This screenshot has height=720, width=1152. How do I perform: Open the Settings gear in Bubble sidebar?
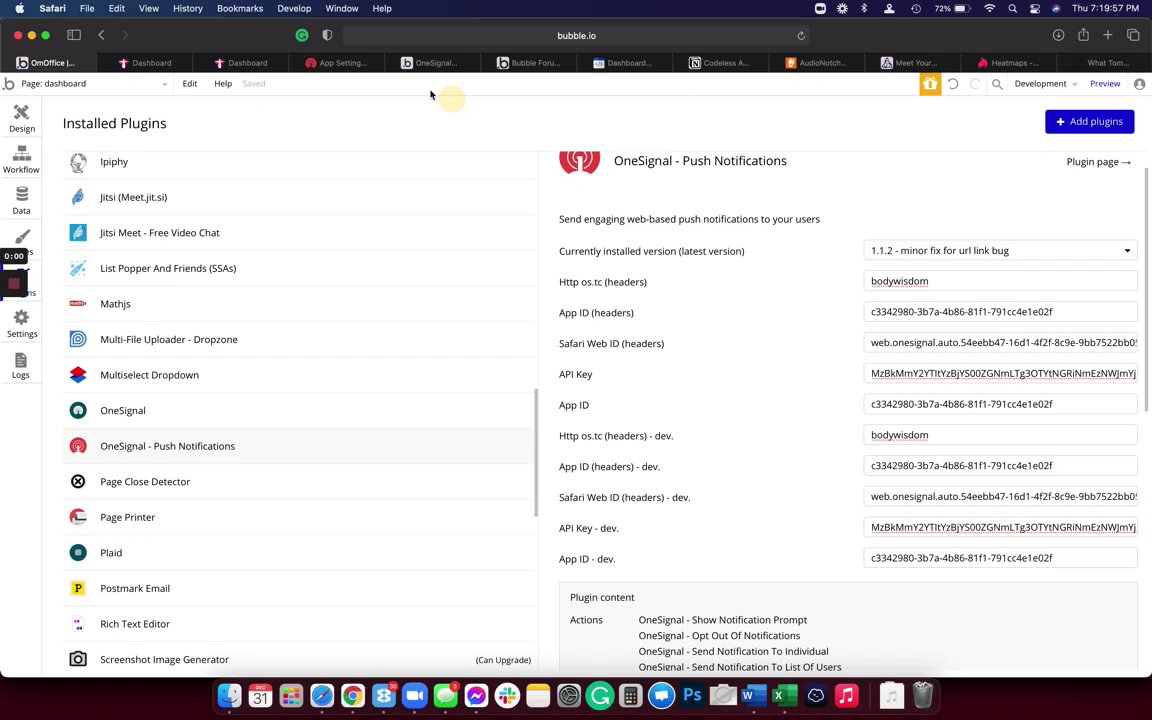point(21,324)
